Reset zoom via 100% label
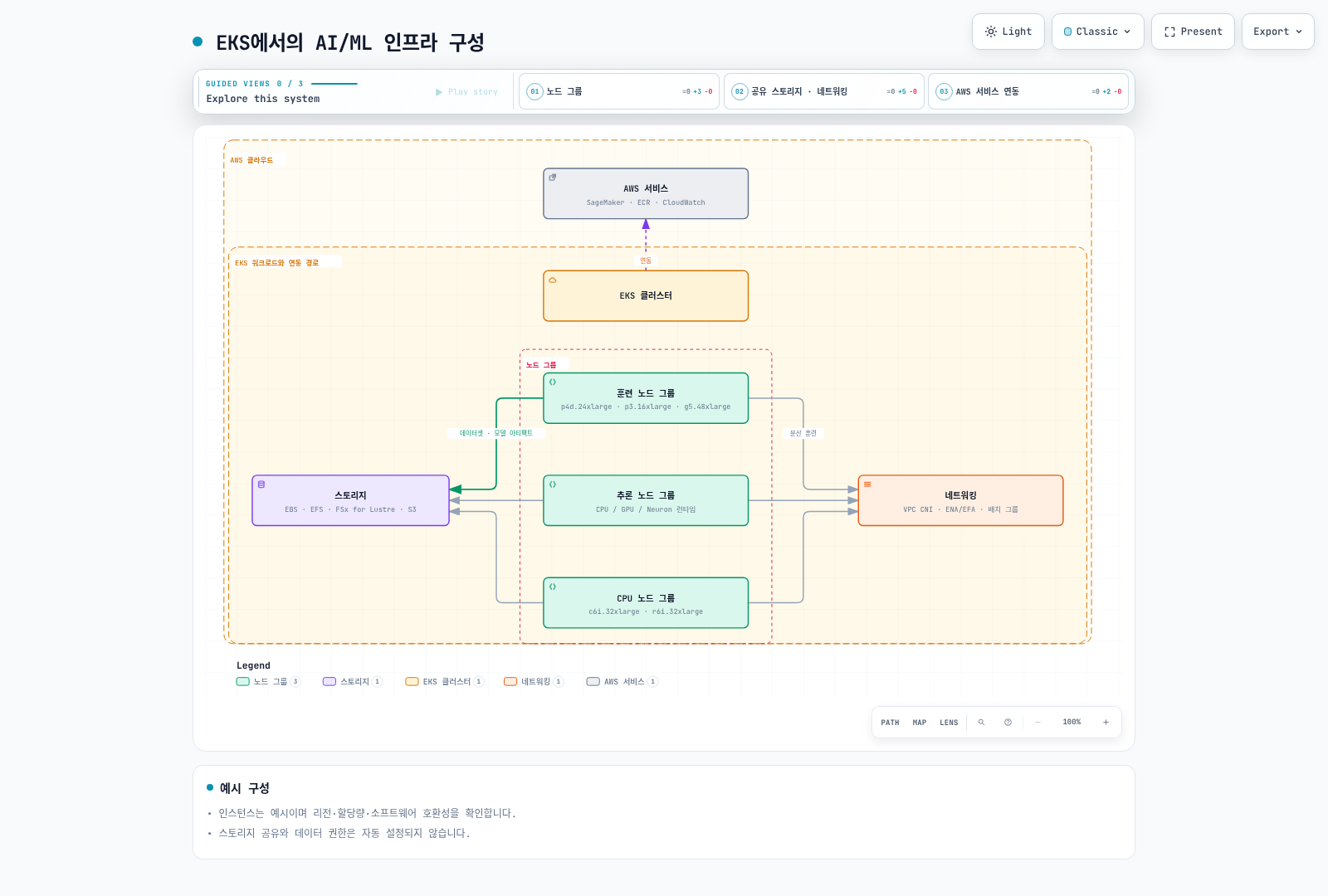1328x896 pixels. [x=1072, y=723]
